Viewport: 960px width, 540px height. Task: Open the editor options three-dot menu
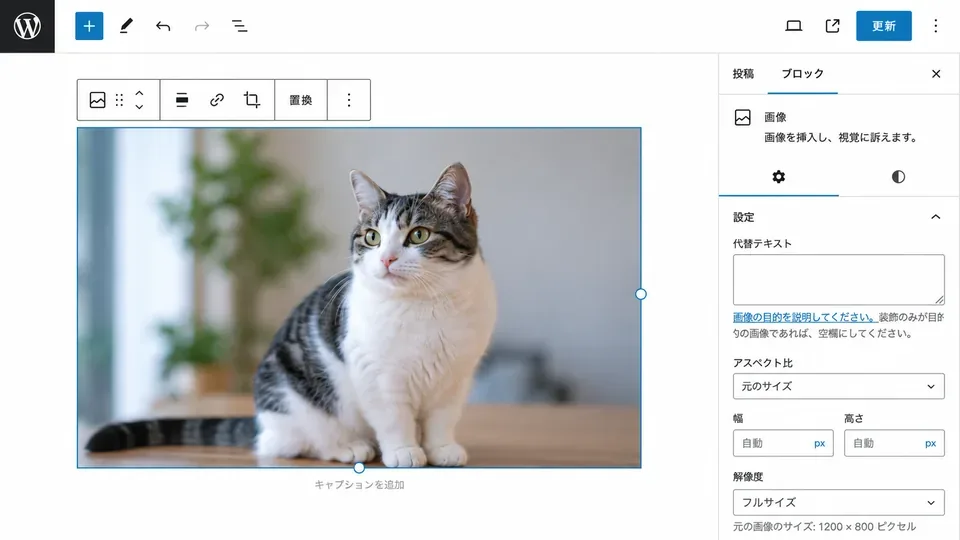(x=935, y=26)
